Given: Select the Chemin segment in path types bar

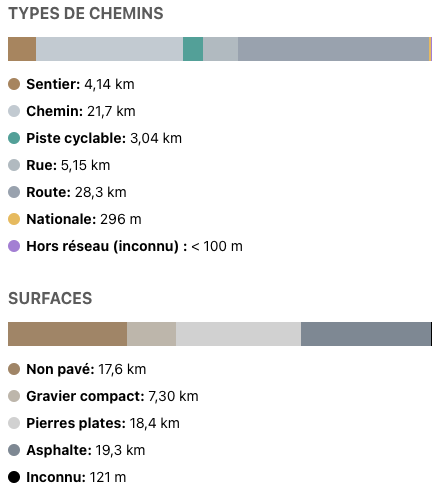Looking at the screenshot, I should (x=109, y=49).
